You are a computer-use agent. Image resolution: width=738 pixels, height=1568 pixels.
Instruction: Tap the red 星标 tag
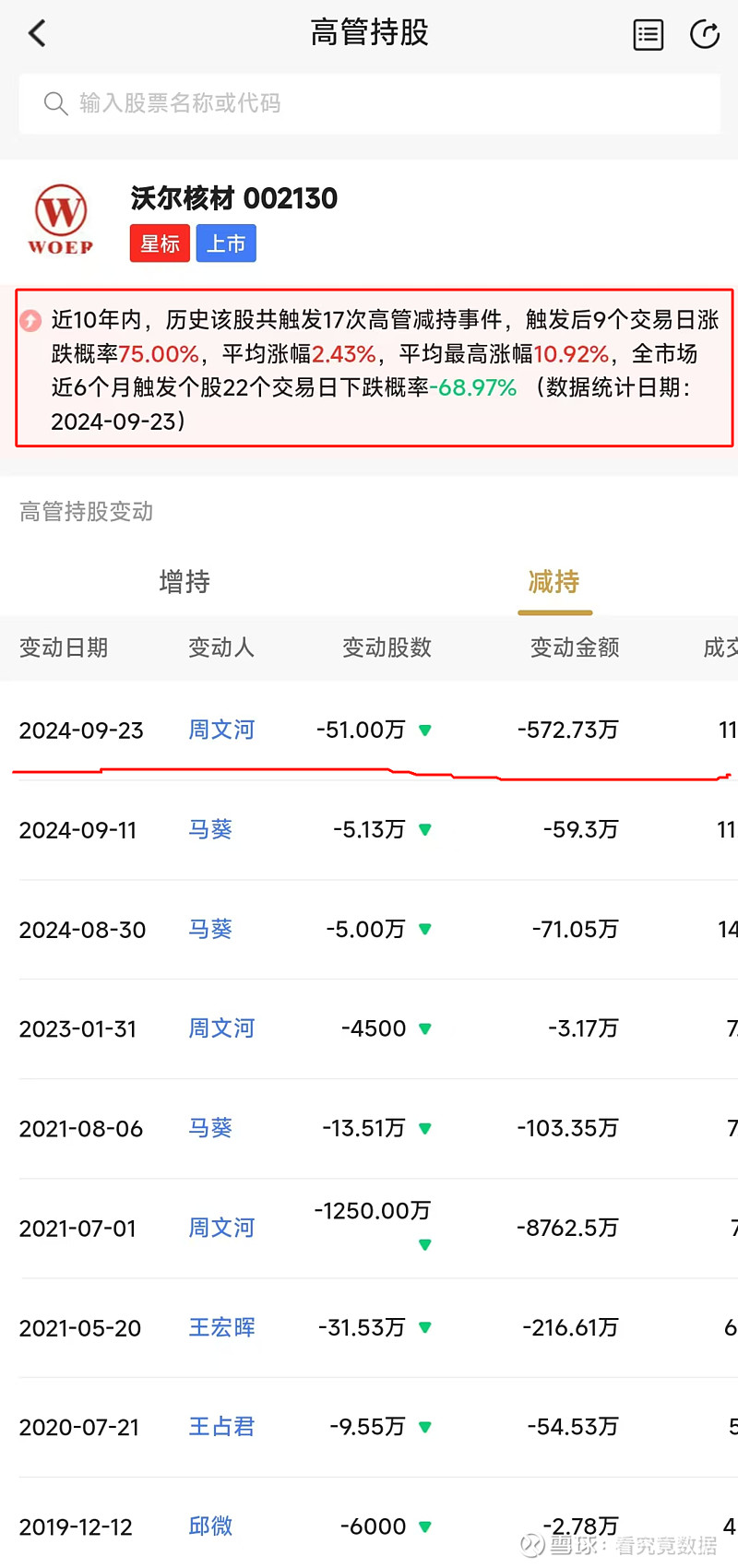[x=160, y=244]
